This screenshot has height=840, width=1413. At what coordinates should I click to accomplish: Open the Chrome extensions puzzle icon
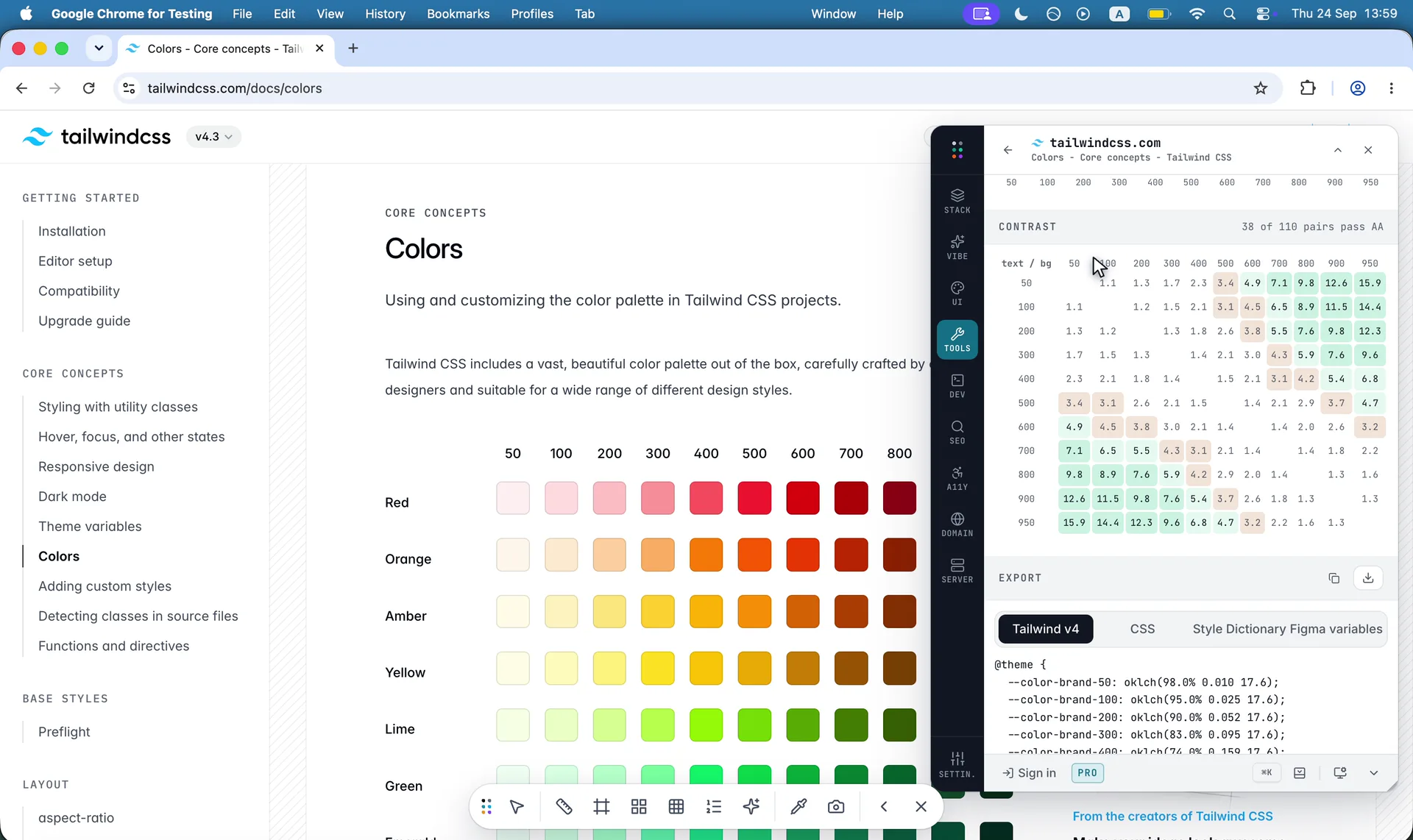point(1308,88)
